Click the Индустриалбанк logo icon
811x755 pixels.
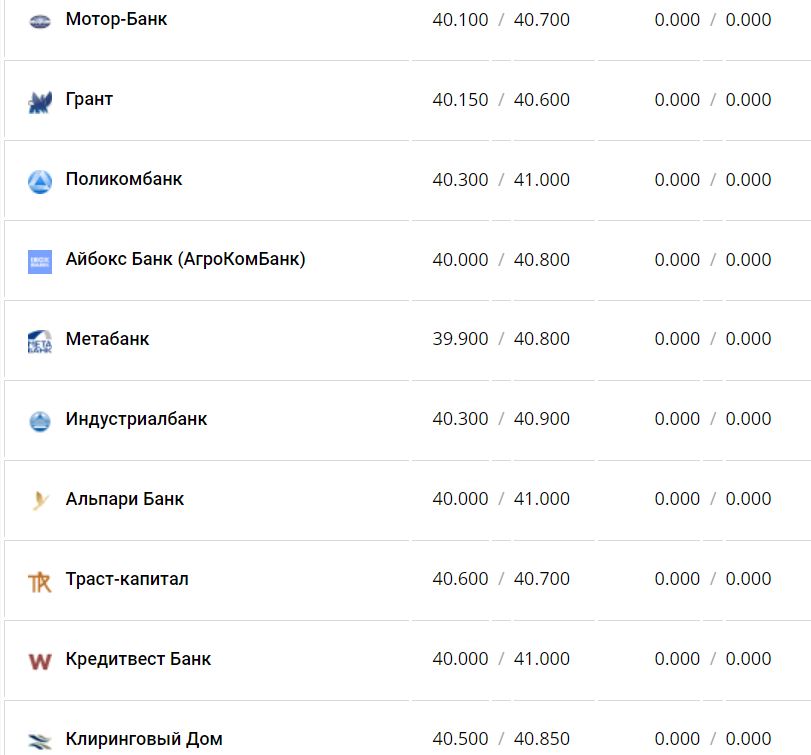pyautogui.click(x=39, y=421)
